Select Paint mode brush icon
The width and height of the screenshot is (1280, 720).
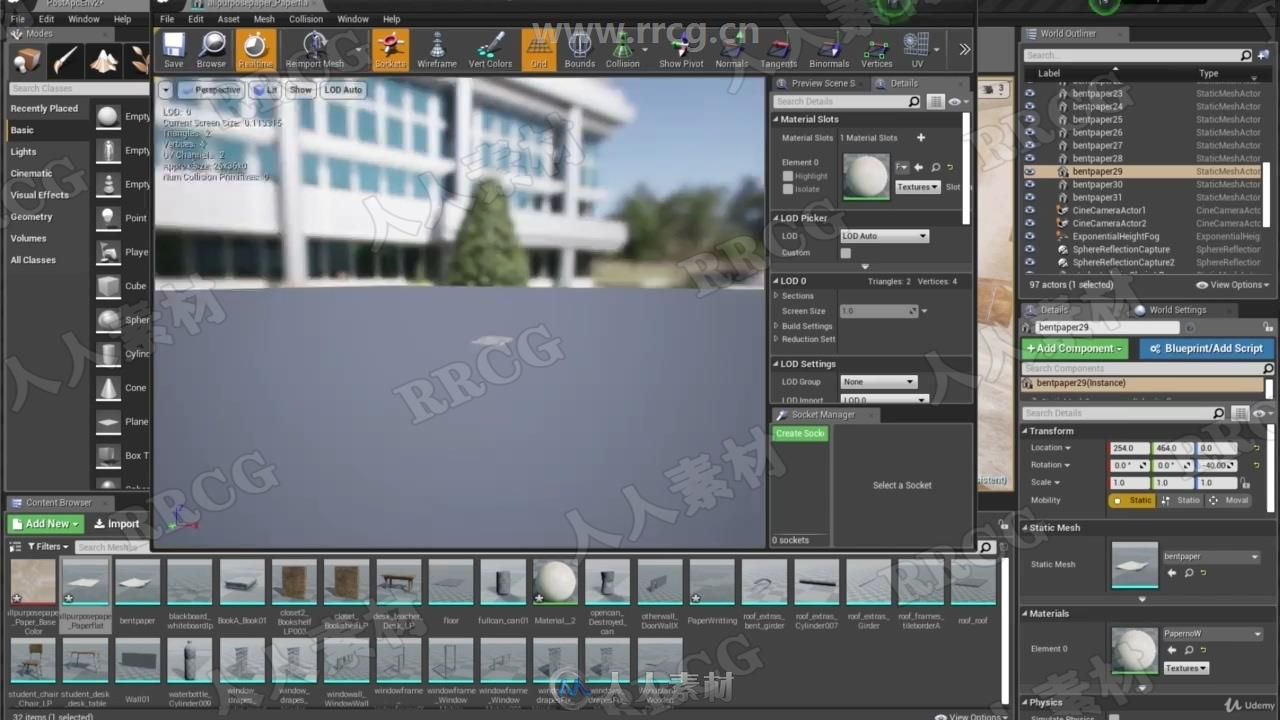coord(66,61)
